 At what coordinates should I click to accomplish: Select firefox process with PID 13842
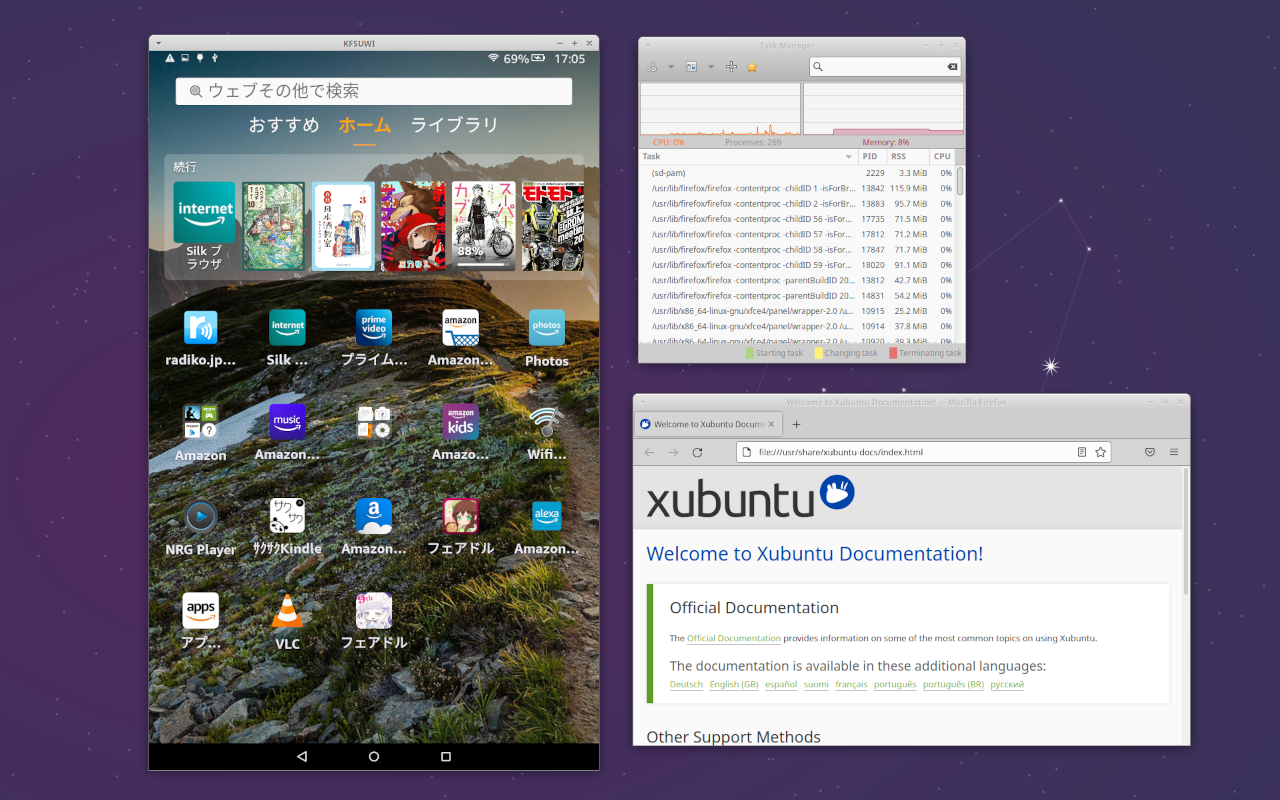(x=797, y=188)
